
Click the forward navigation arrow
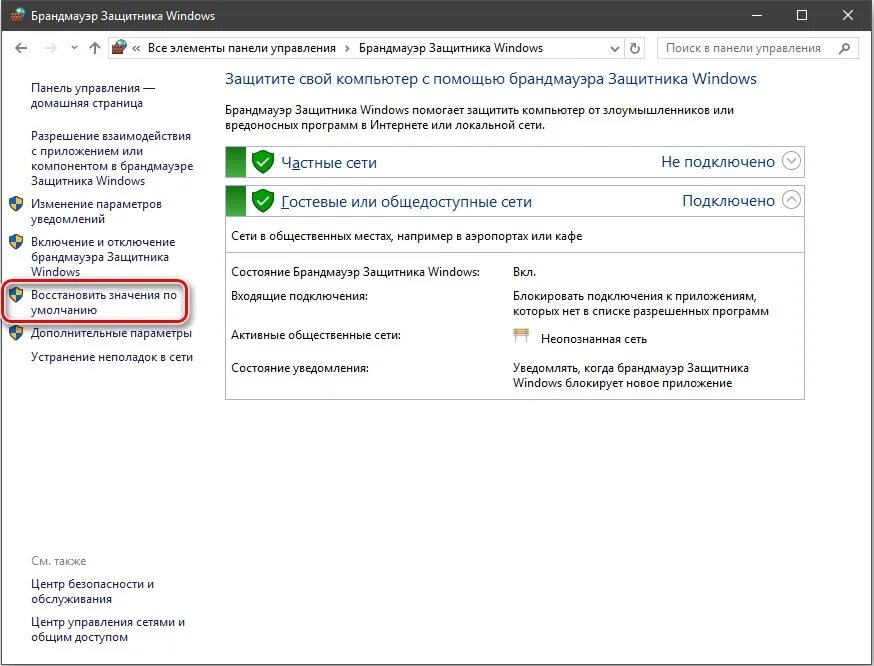(51, 48)
